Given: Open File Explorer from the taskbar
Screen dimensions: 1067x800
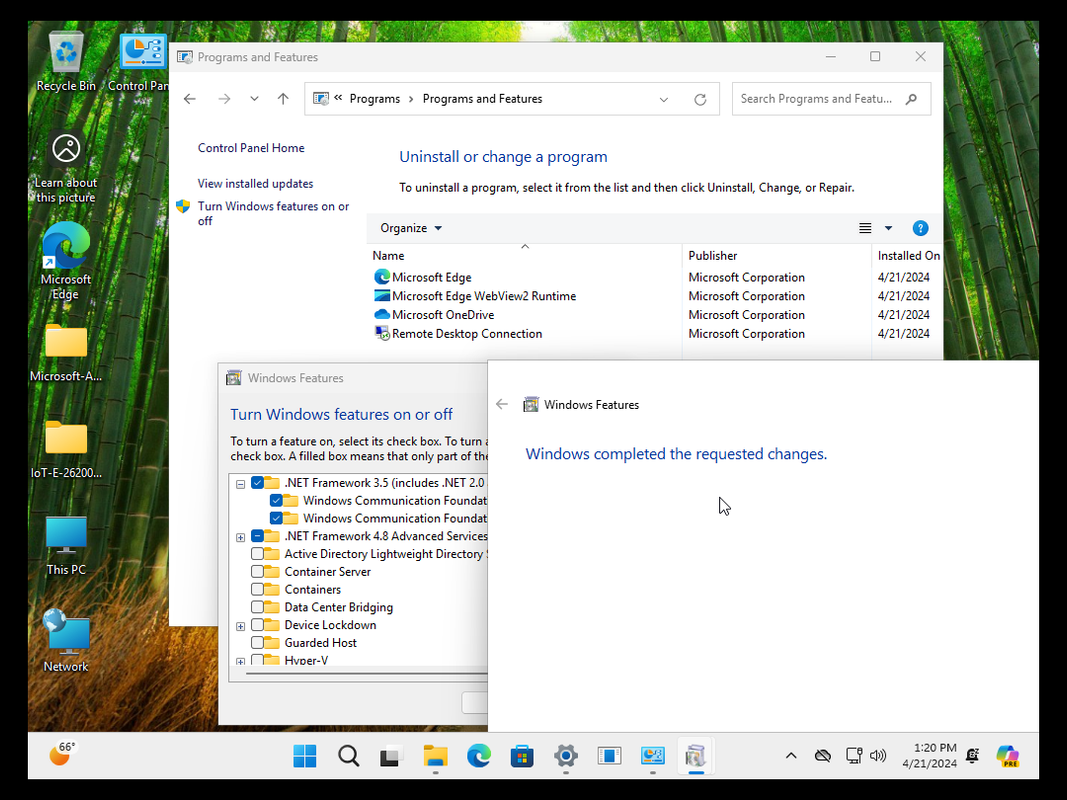Looking at the screenshot, I should pyautogui.click(x=436, y=756).
